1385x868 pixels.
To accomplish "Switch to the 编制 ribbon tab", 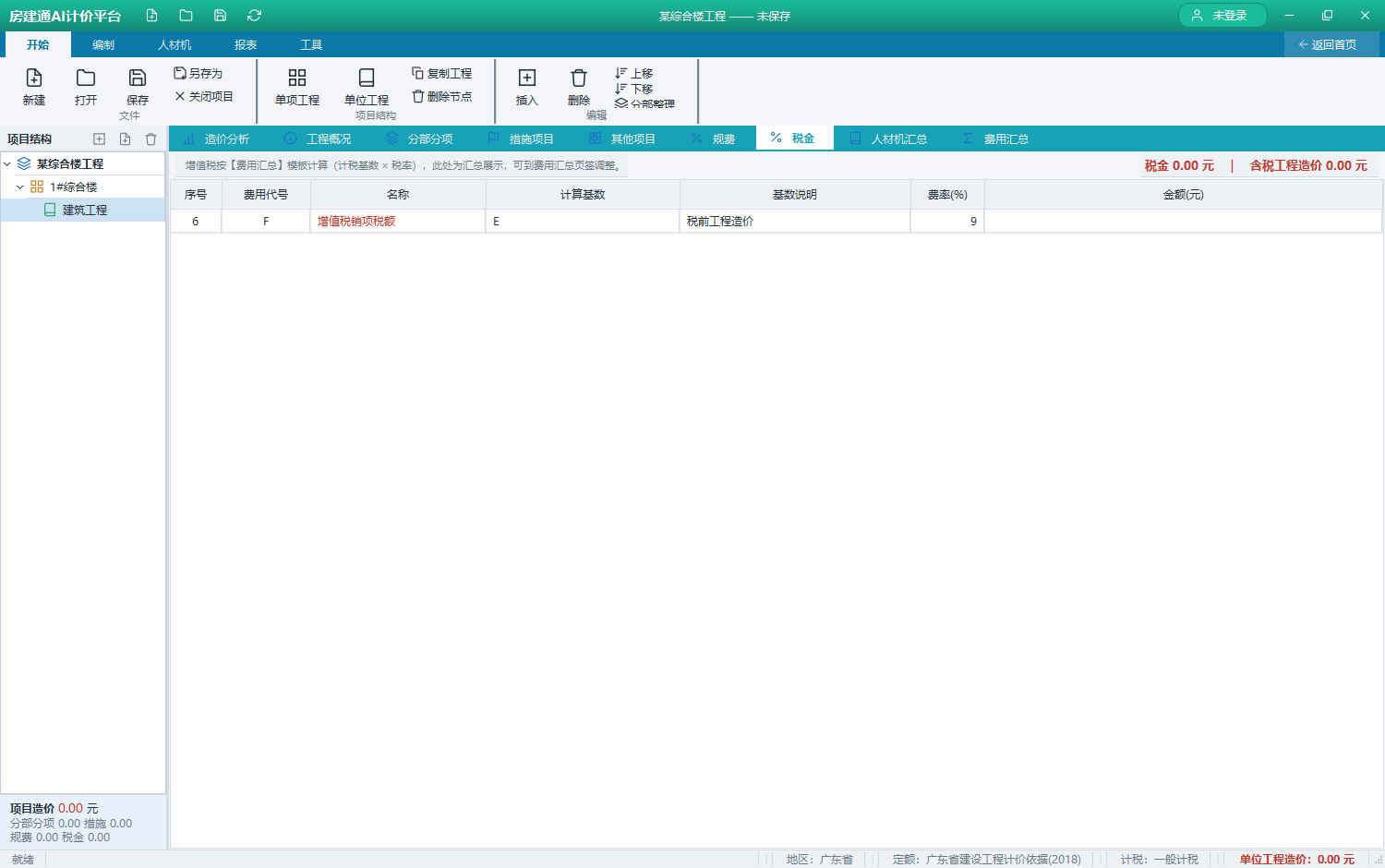I will [x=103, y=44].
